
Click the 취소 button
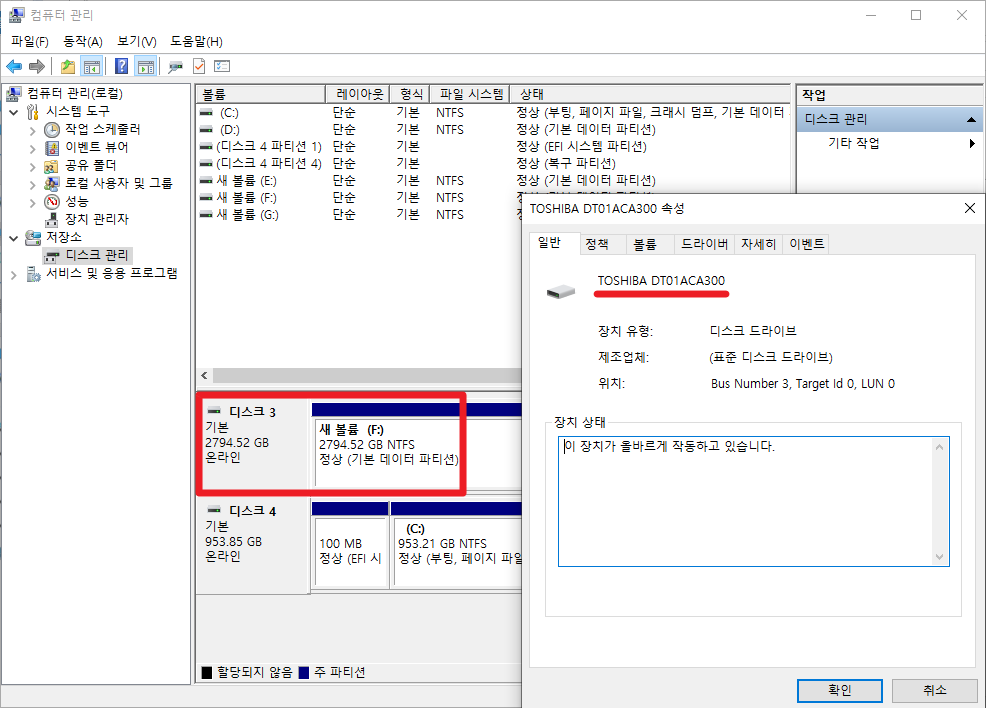934,690
